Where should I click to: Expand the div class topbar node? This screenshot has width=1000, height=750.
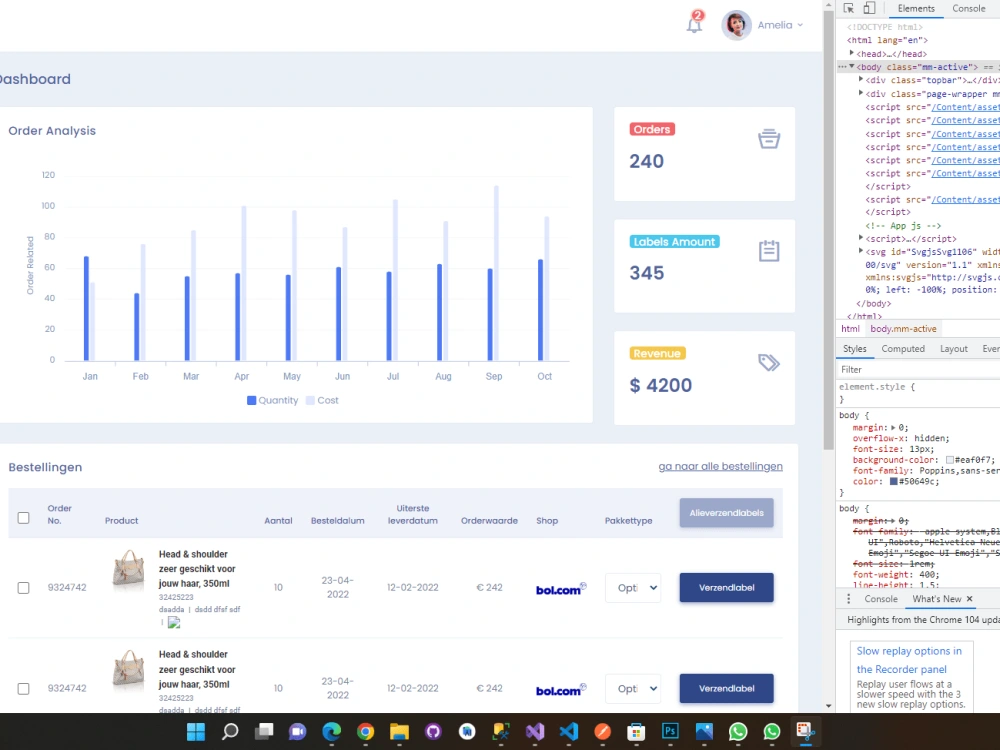(x=861, y=80)
